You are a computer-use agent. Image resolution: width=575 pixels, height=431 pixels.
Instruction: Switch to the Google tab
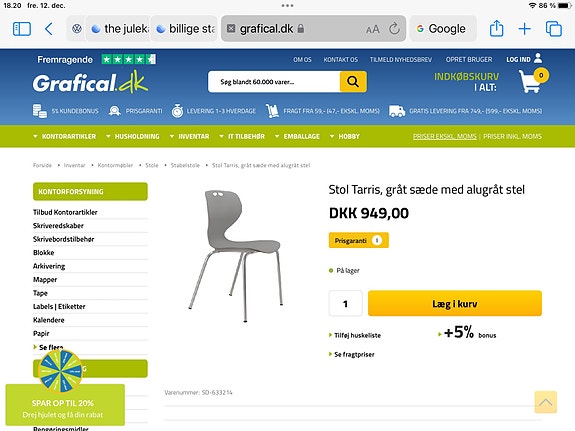click(443, 29)
